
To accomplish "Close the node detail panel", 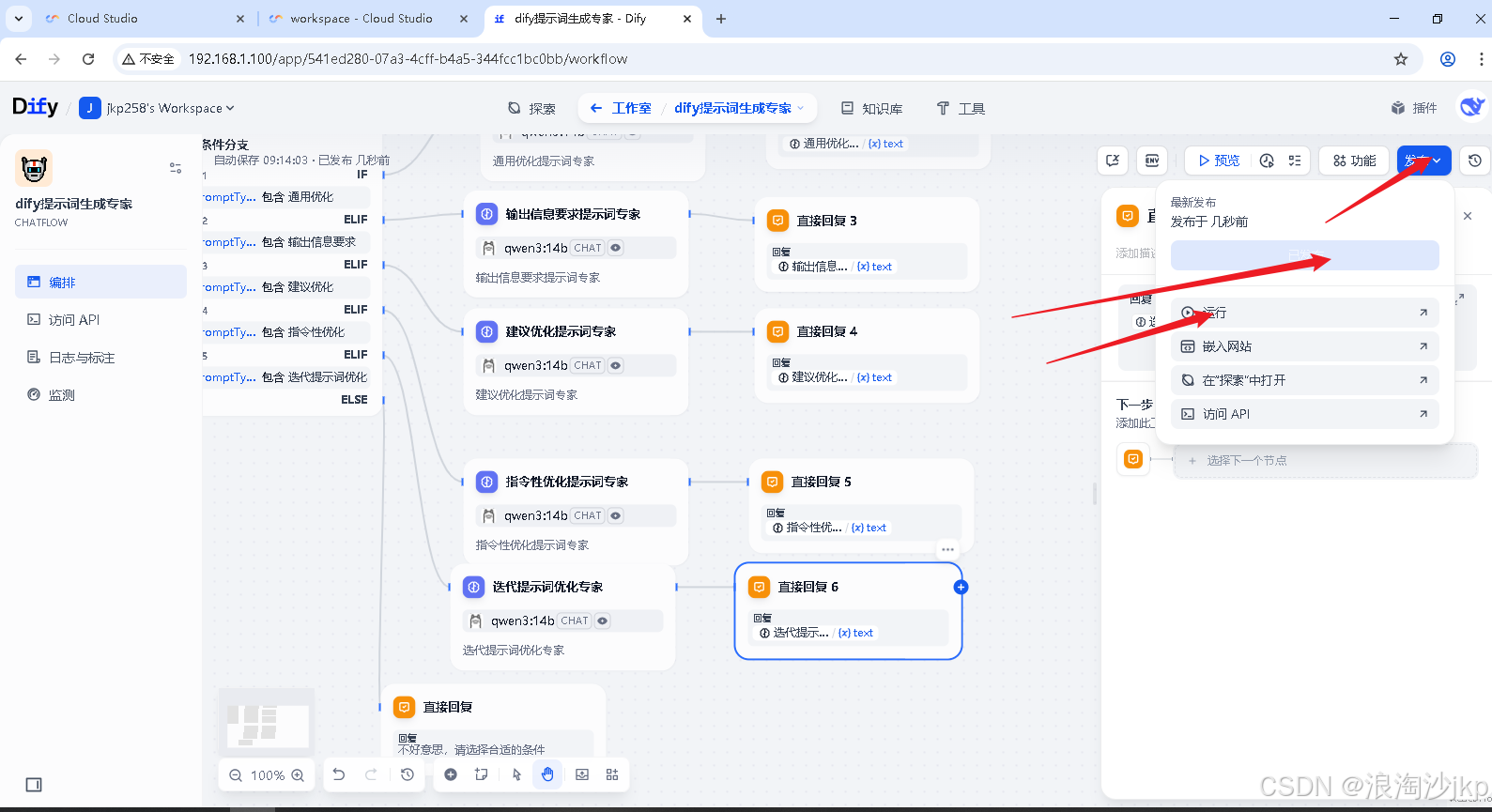I will (1468, 216).
